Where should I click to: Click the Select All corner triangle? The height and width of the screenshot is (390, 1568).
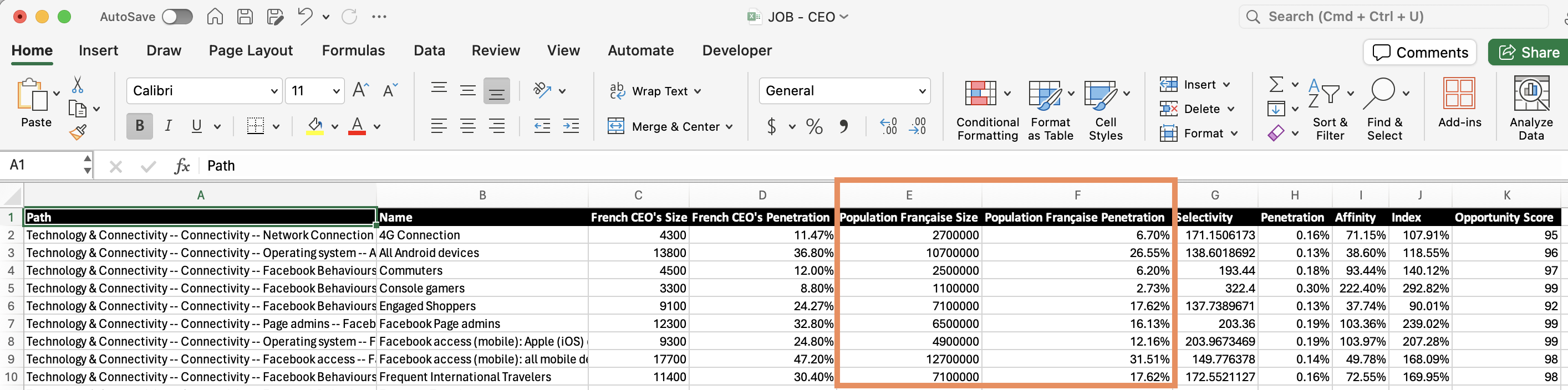pyautogui.click(x=12, y=196)
